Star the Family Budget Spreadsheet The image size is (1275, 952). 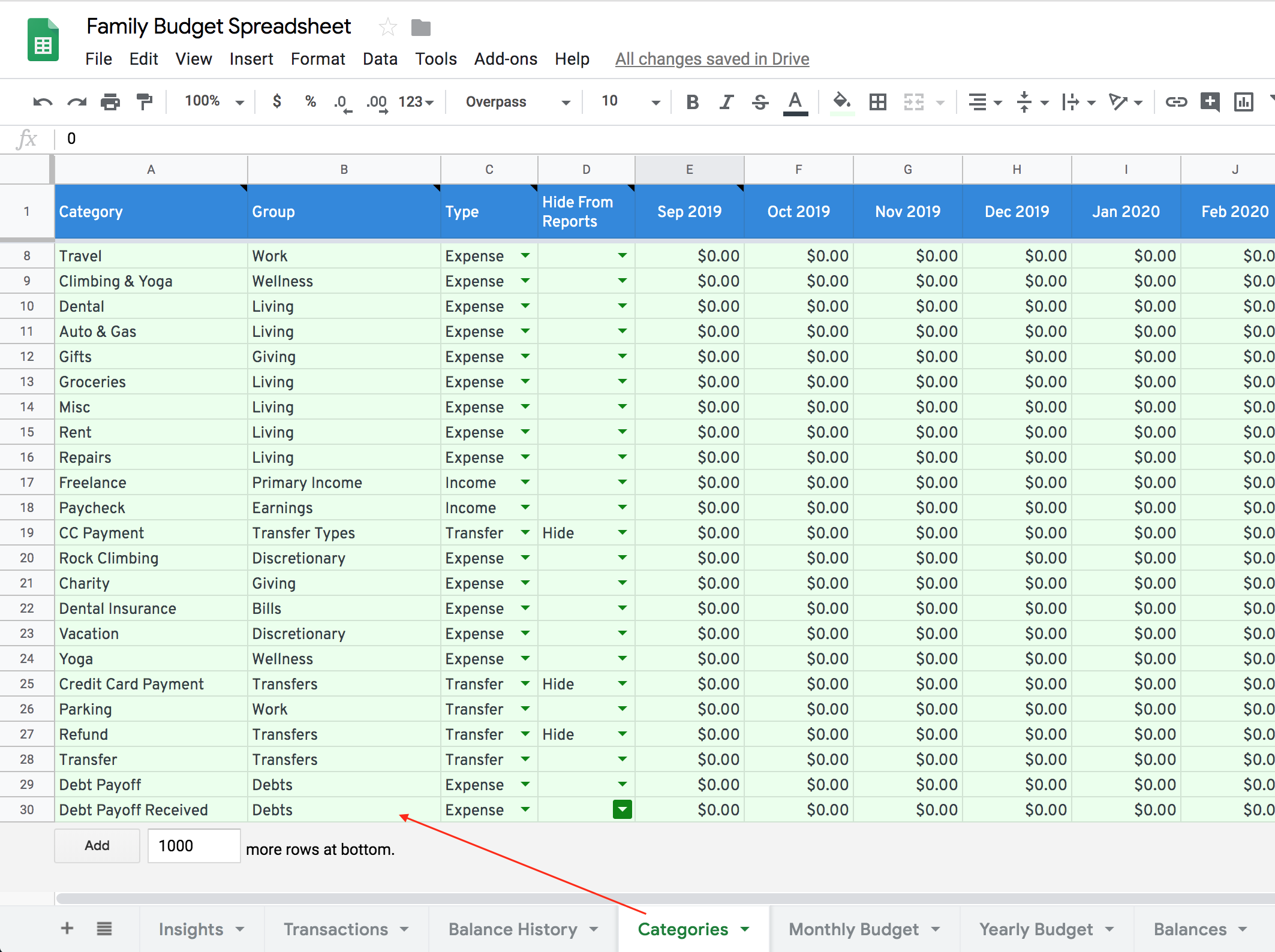coord(388,27)
